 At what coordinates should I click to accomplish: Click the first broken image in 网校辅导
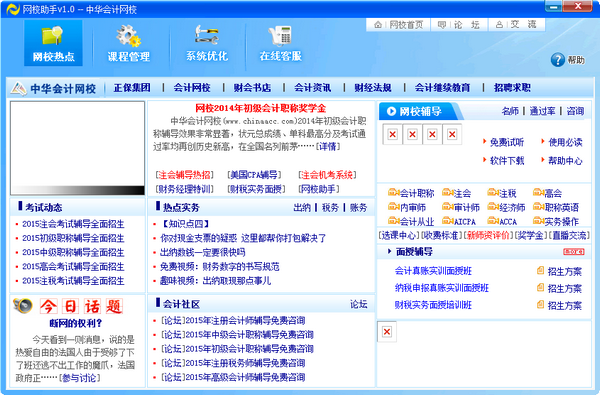[392, 134]
